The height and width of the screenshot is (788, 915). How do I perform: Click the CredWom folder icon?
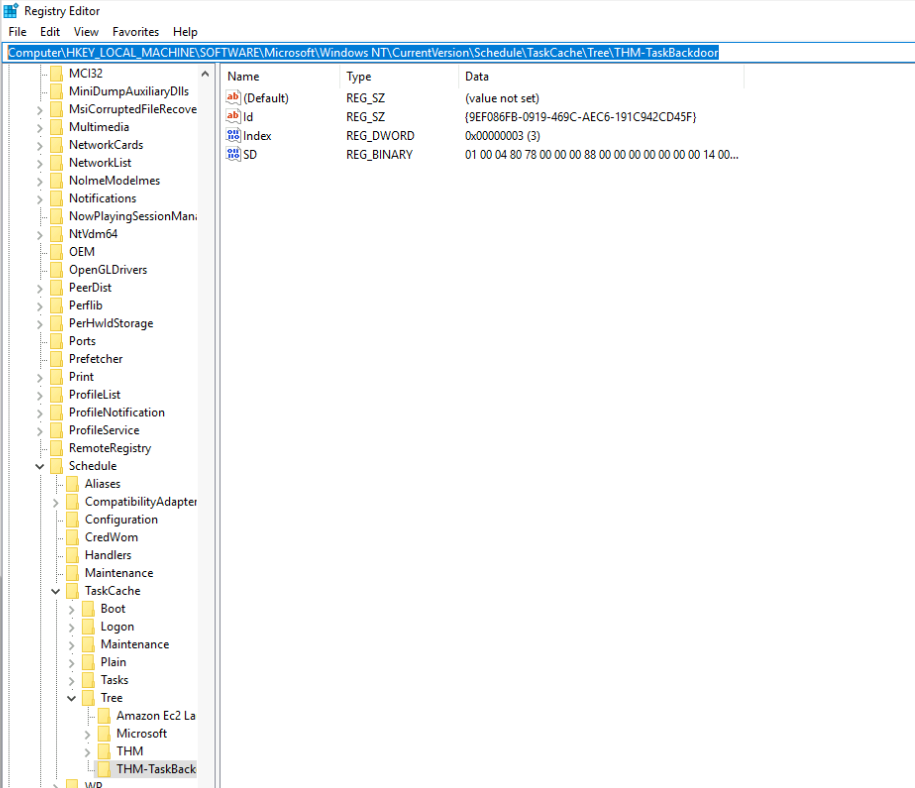point(72,537)
